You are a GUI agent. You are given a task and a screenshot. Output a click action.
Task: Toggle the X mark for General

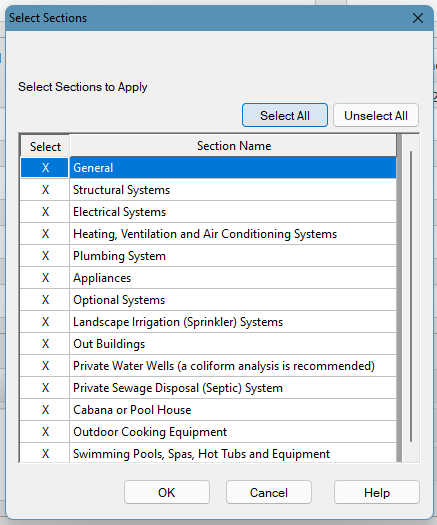(x=45, y=167)
